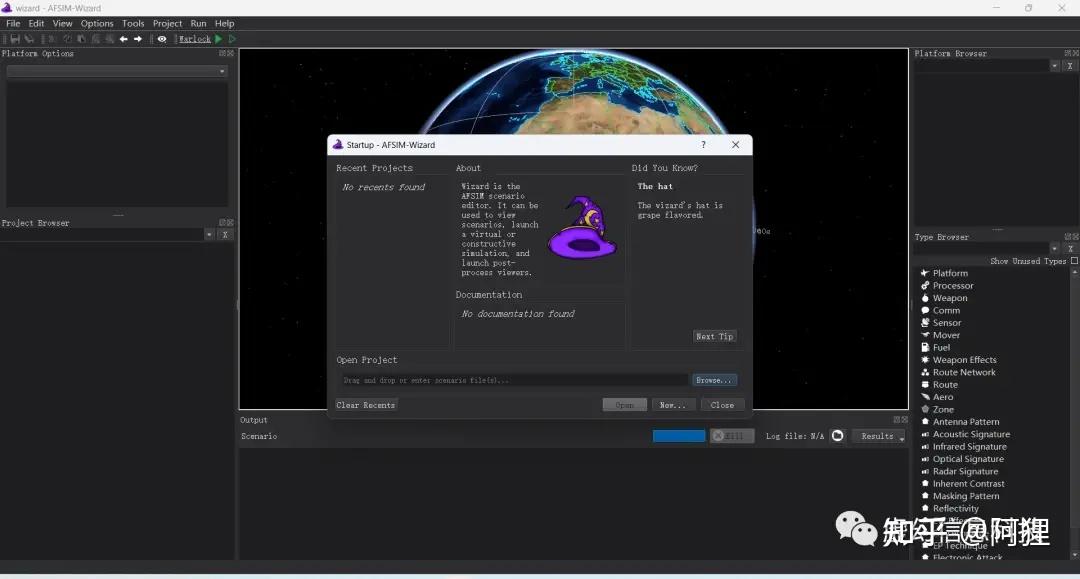Select Mover in Type Browser

(x=946, y=335)
